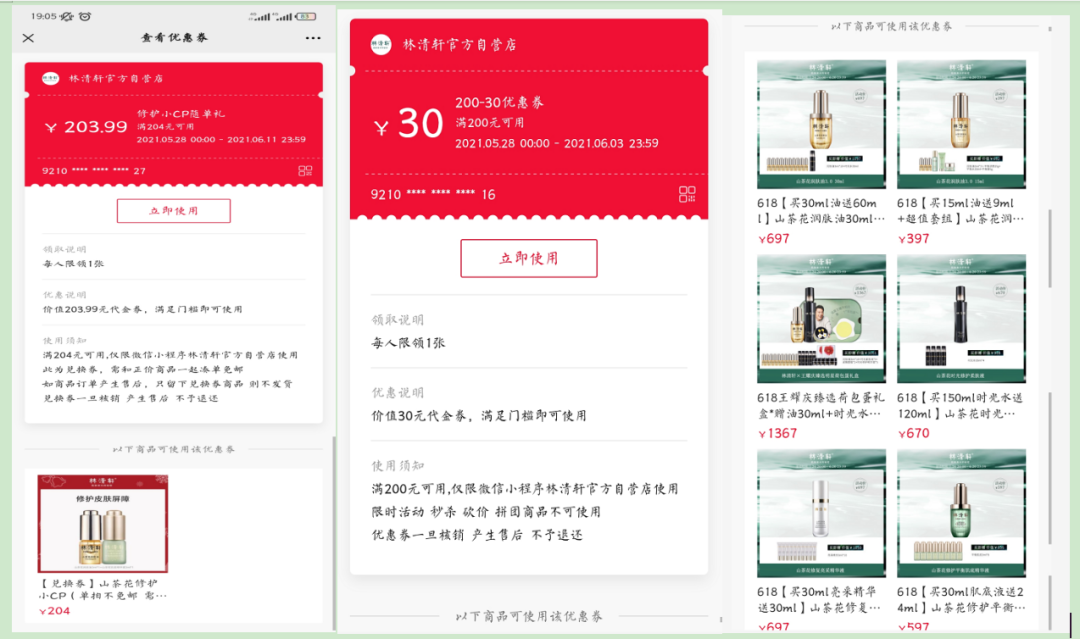Open the 亮采精华 30ml product image
Image resolution: width=1080 pixels, height=639 pixels.
(x=821, y=514)
